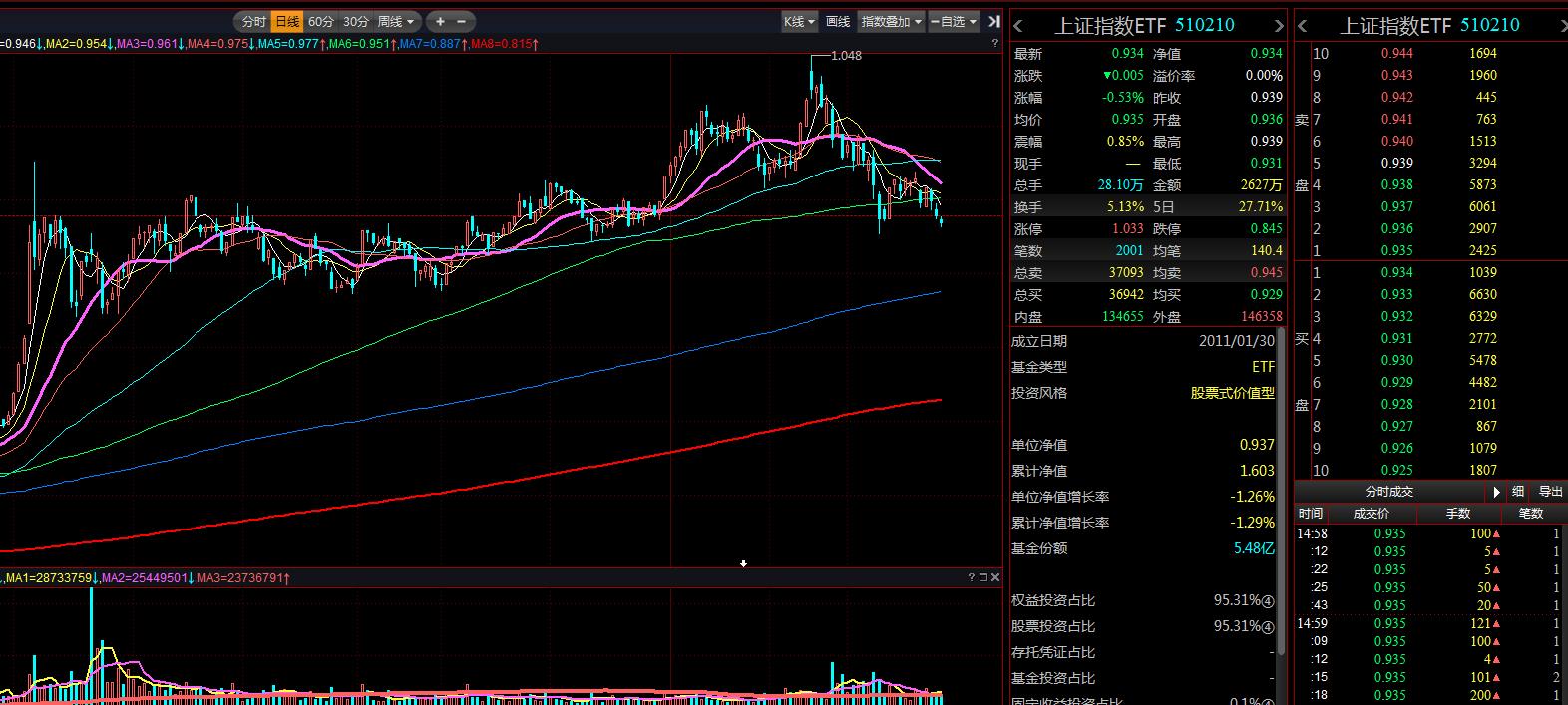Open main chart help question mark
The width and height of the screenshot is (1568, 705).
pyautogui.click(x=994, y=44)
